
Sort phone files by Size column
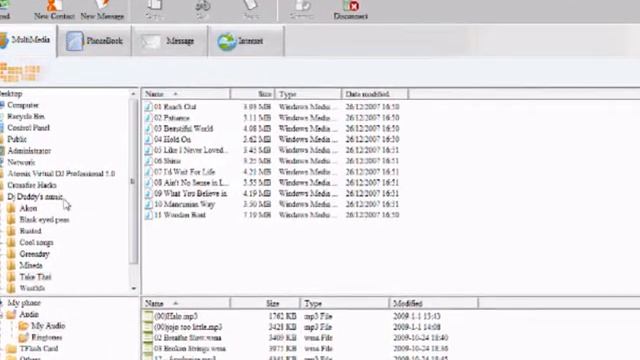[265, 303]
